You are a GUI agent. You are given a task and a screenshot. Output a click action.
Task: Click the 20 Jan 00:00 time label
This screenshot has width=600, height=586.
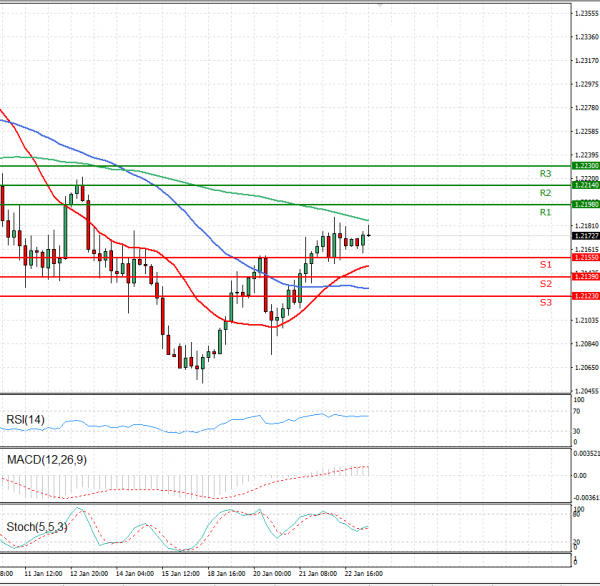click(272, 573)
